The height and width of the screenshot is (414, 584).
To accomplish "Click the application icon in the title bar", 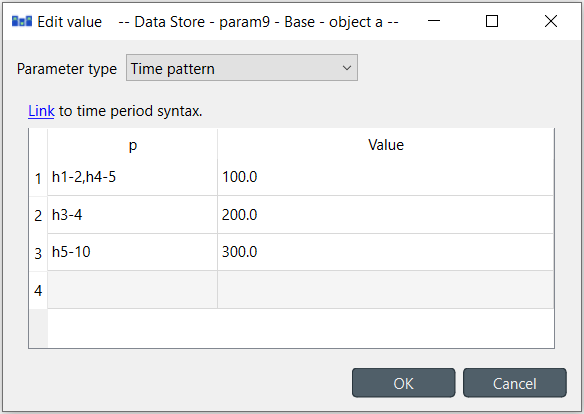I will [22, 21].
